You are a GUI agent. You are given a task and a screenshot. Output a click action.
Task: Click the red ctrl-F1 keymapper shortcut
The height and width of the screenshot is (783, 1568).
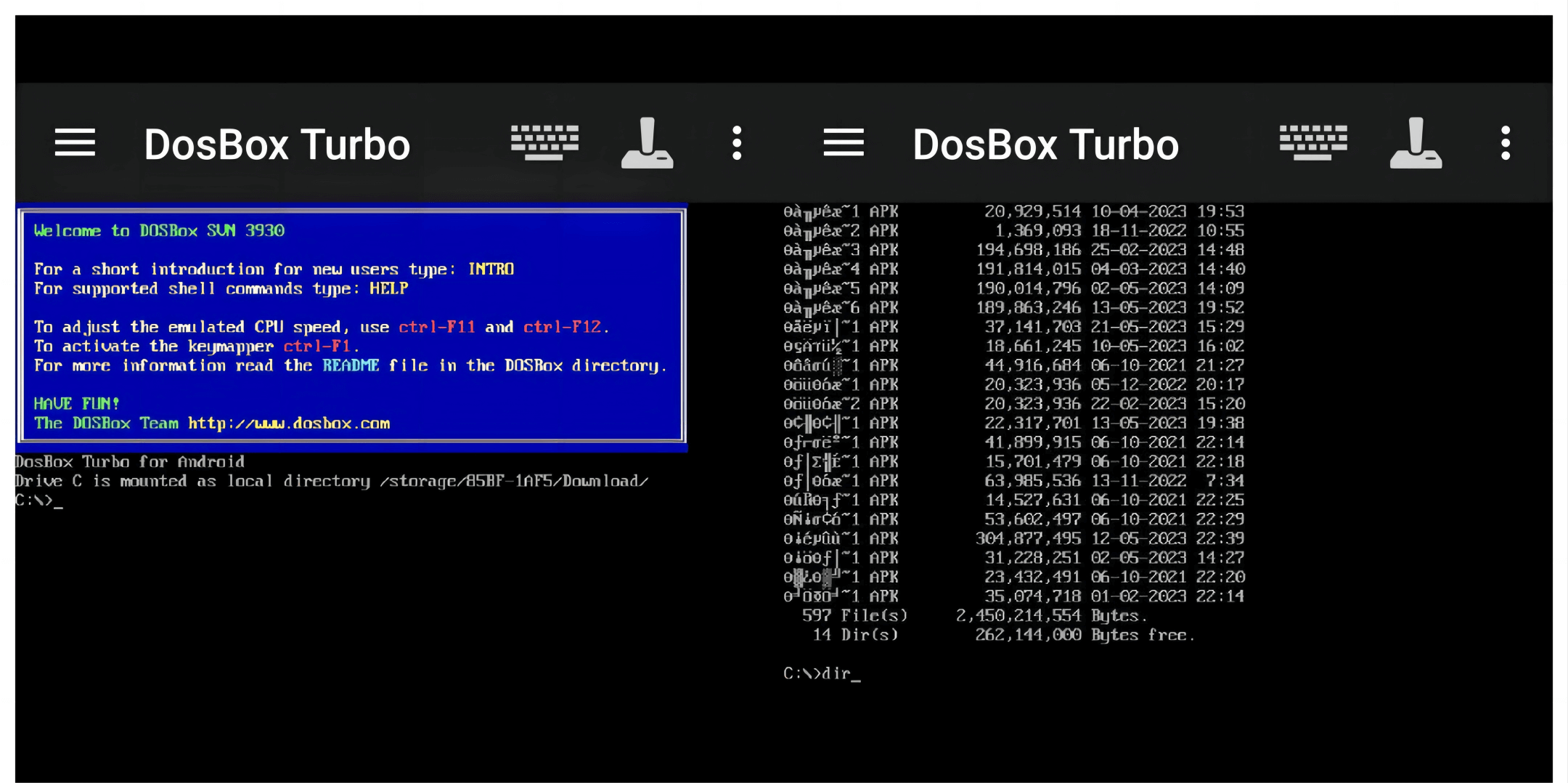tap(317, 346)
